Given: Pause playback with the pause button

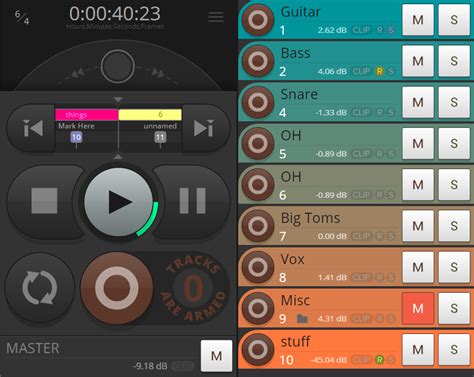Looking at the screenshot, I should point(193,201).
